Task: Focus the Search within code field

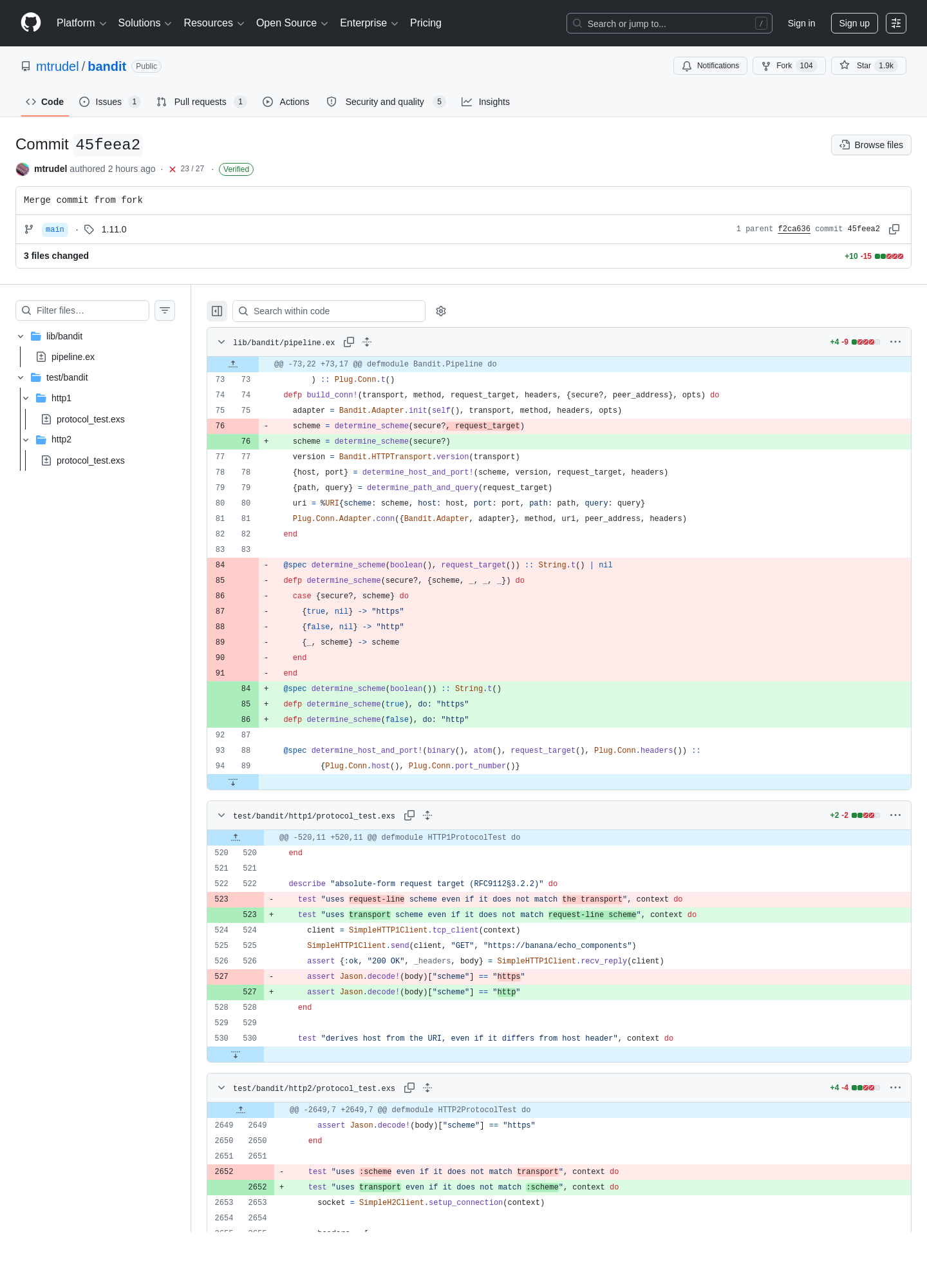Action: (329, 311)
